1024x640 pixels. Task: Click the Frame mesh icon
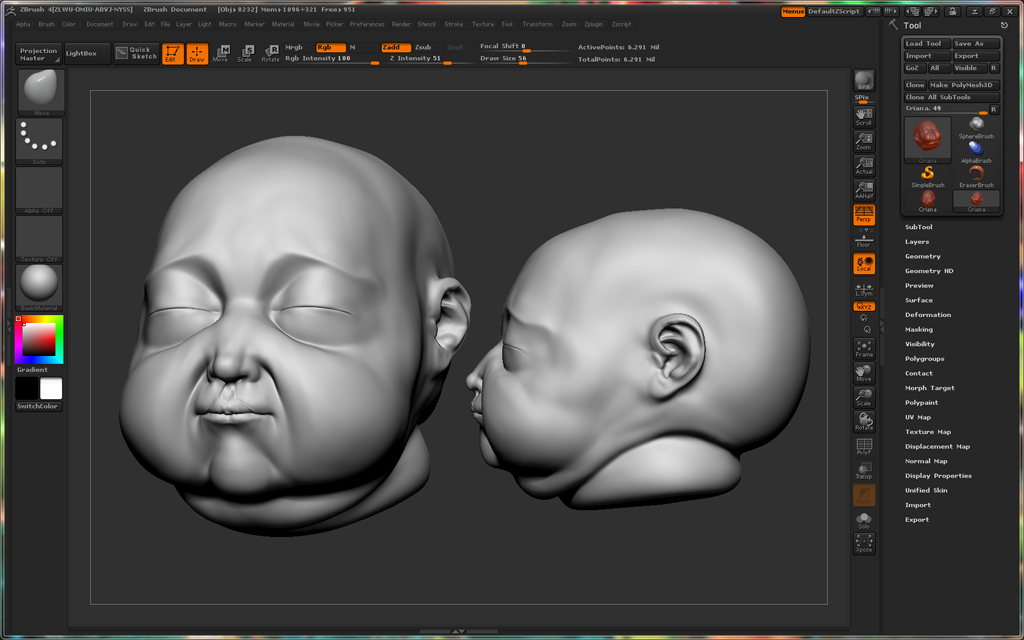[x=864, y=349]
